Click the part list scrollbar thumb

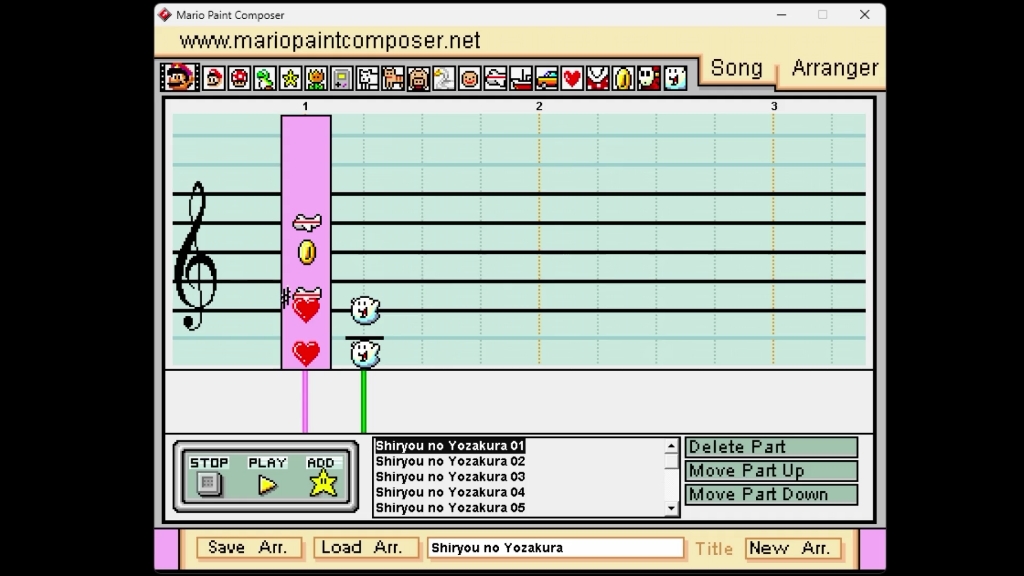coord(671,461)
